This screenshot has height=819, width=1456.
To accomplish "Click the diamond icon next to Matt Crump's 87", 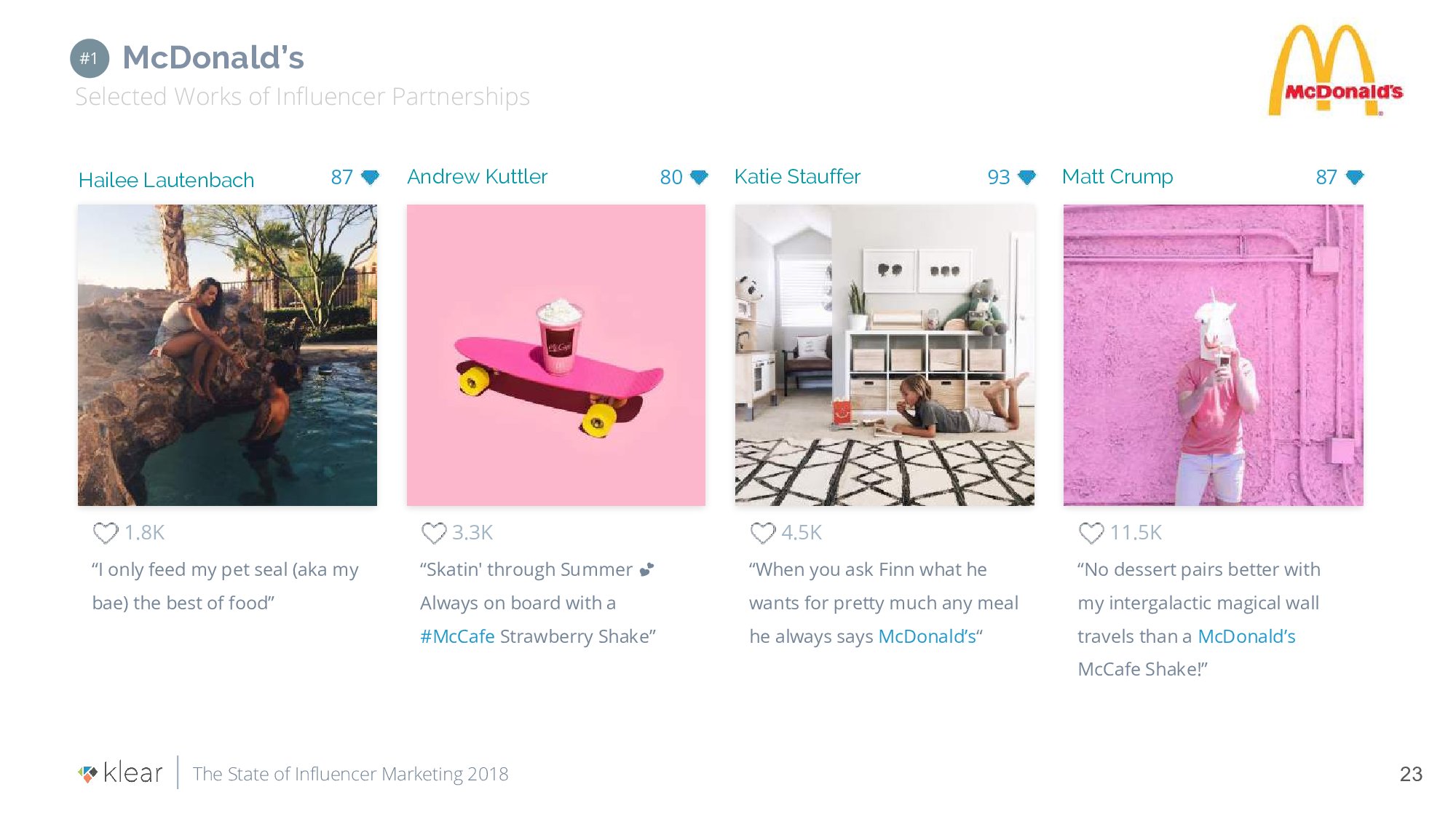I will [x=1355, y=177].
